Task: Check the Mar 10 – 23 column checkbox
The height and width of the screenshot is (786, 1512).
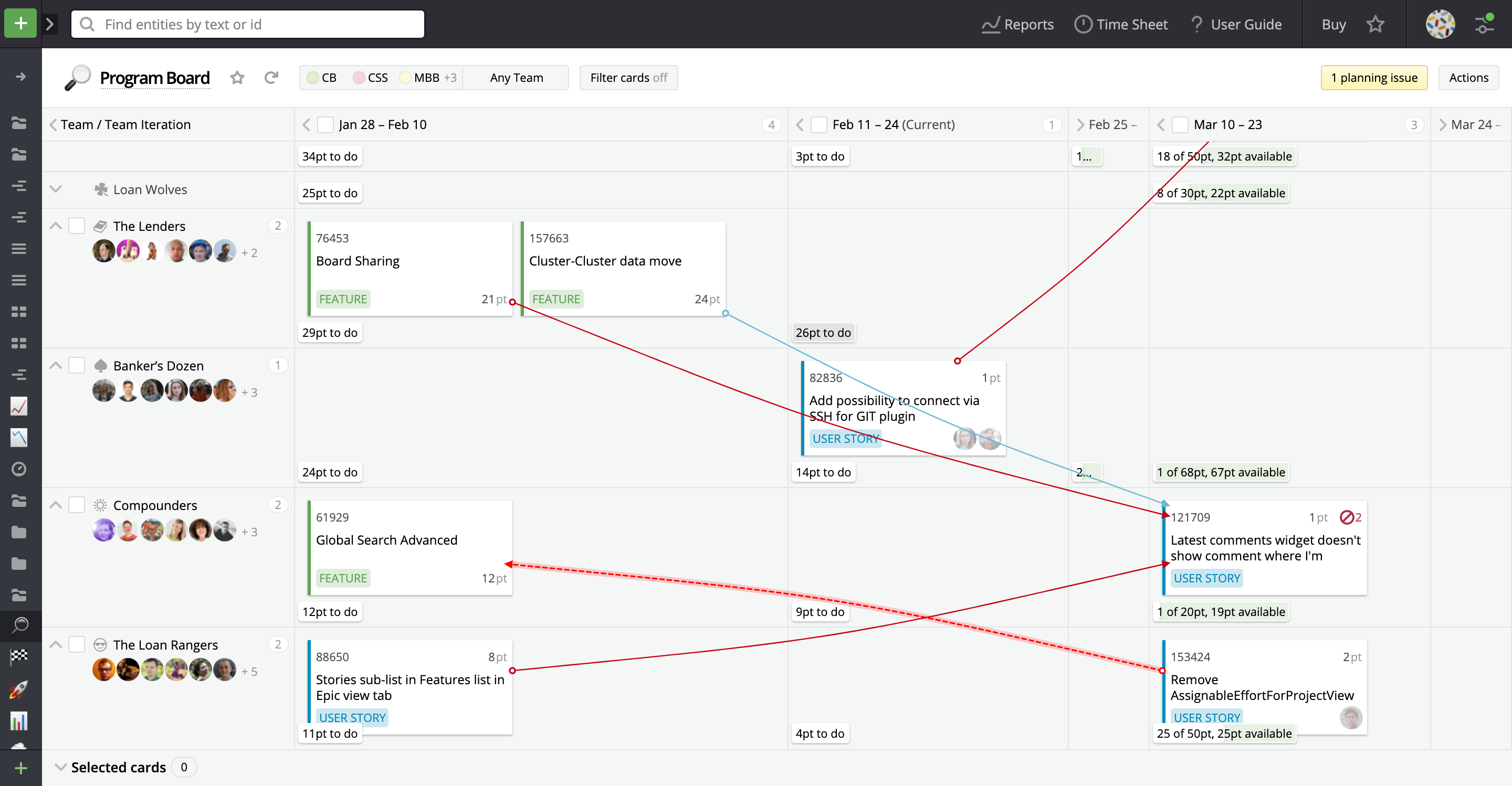Action: (x=1180, y=124)
